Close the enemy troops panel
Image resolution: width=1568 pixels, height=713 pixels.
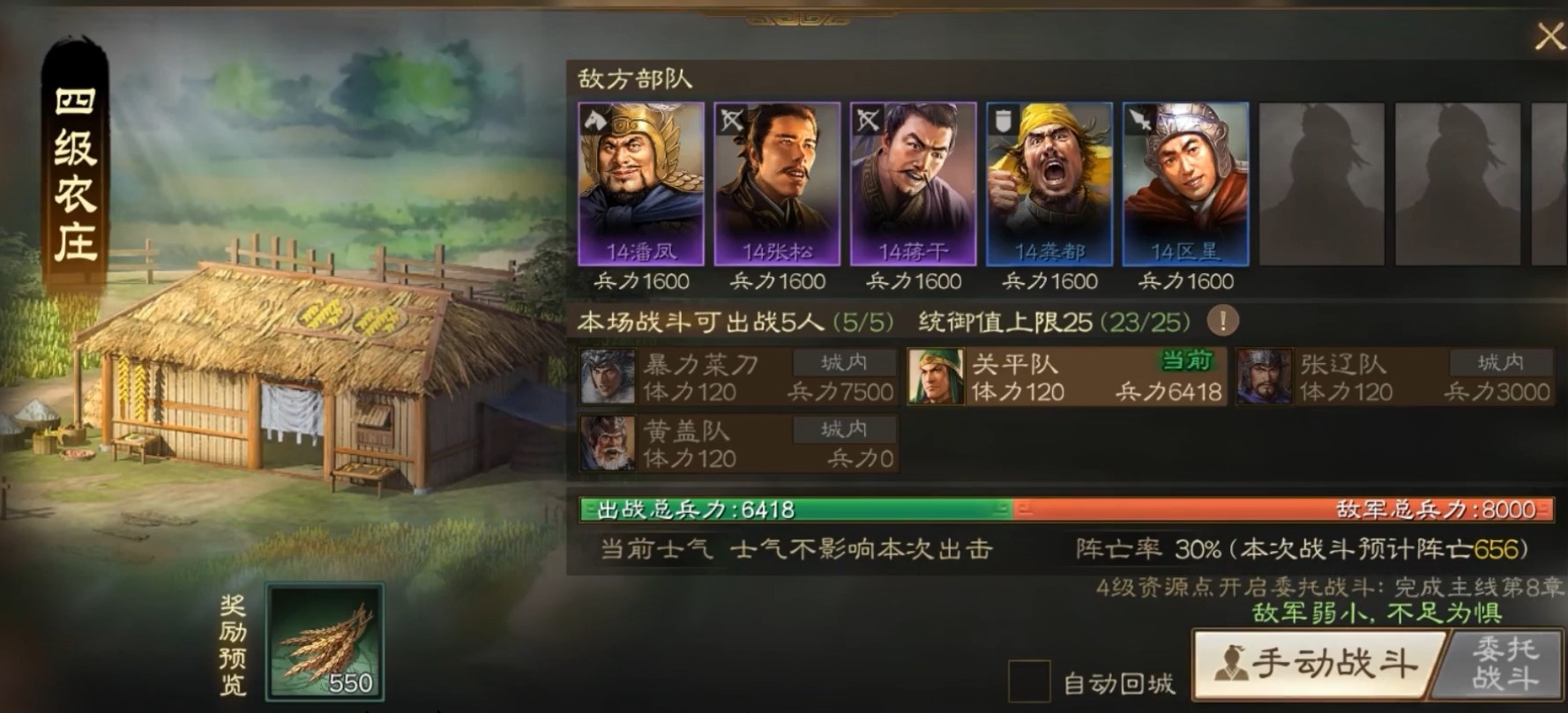coord(1549,36)
